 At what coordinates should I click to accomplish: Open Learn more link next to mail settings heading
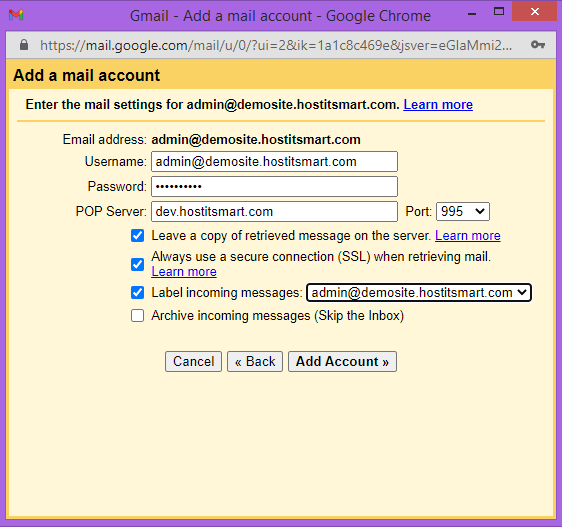tap(438, 105)
